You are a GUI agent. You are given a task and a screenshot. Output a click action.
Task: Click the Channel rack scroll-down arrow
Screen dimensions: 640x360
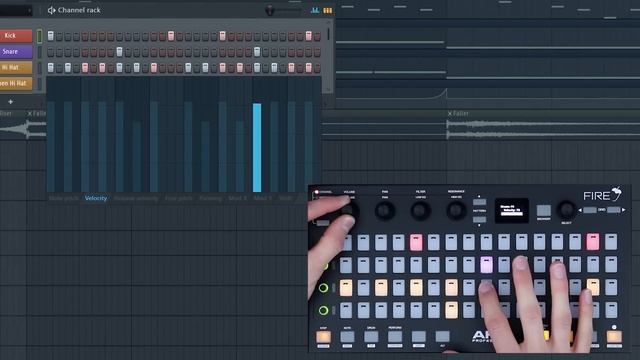tap(329, 89)
